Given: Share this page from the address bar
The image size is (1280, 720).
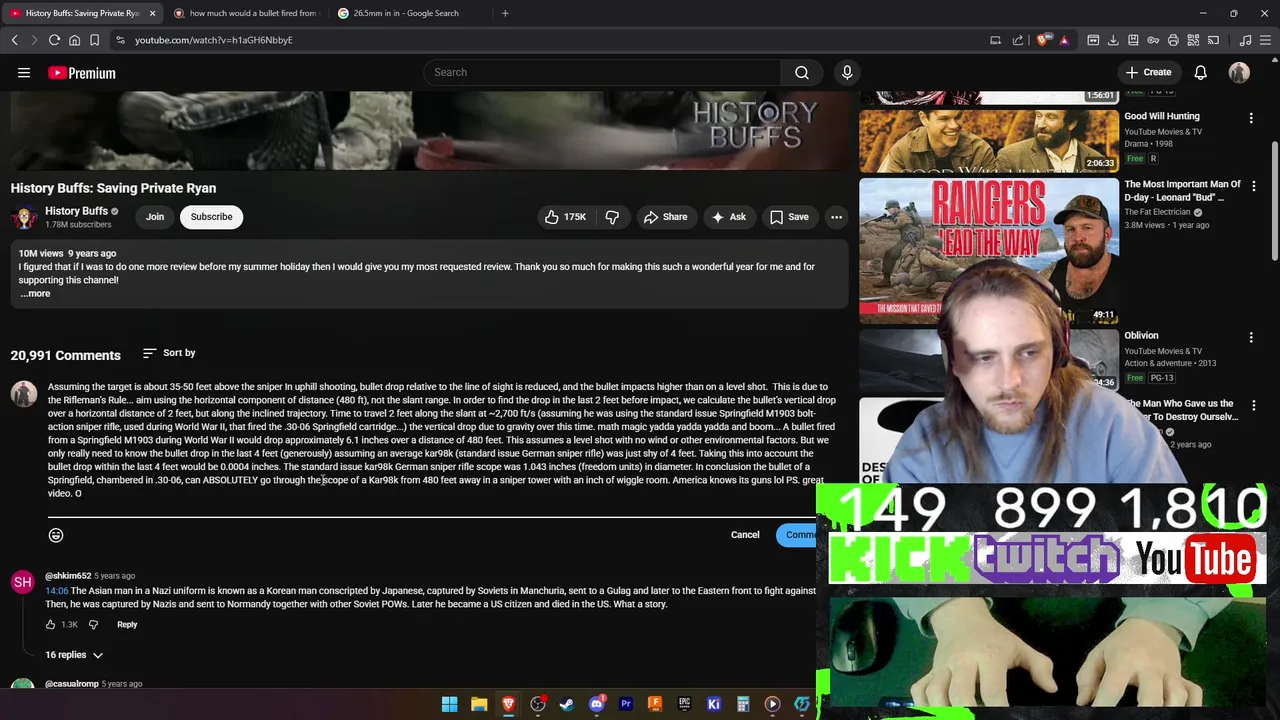Looking at the screenshot, I should point(1018,40).
